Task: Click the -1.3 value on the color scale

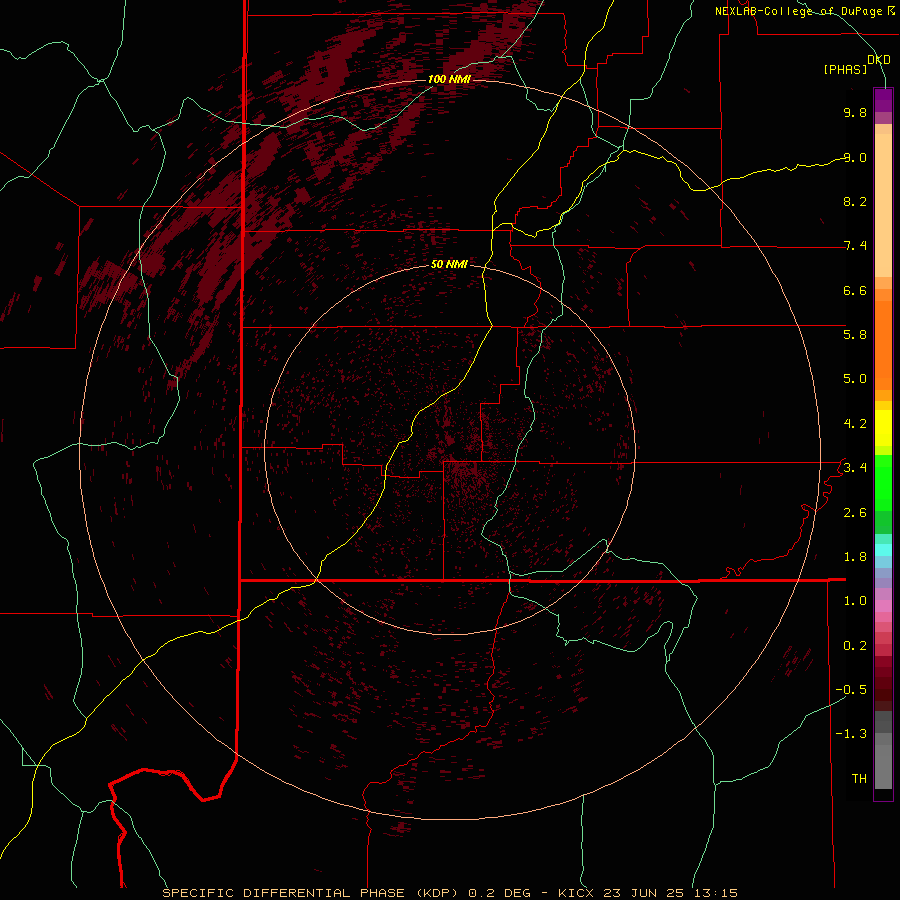Action: point(851,734)
